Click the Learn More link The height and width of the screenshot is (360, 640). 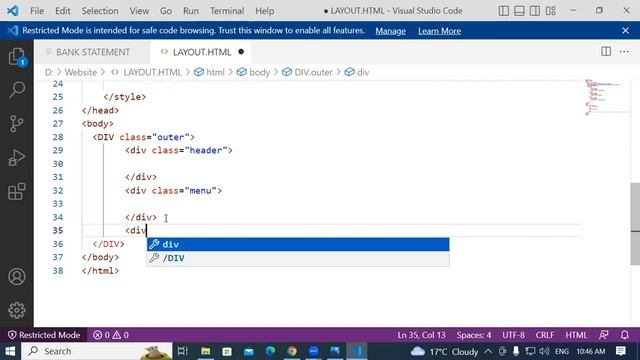(x=439, y=31)
